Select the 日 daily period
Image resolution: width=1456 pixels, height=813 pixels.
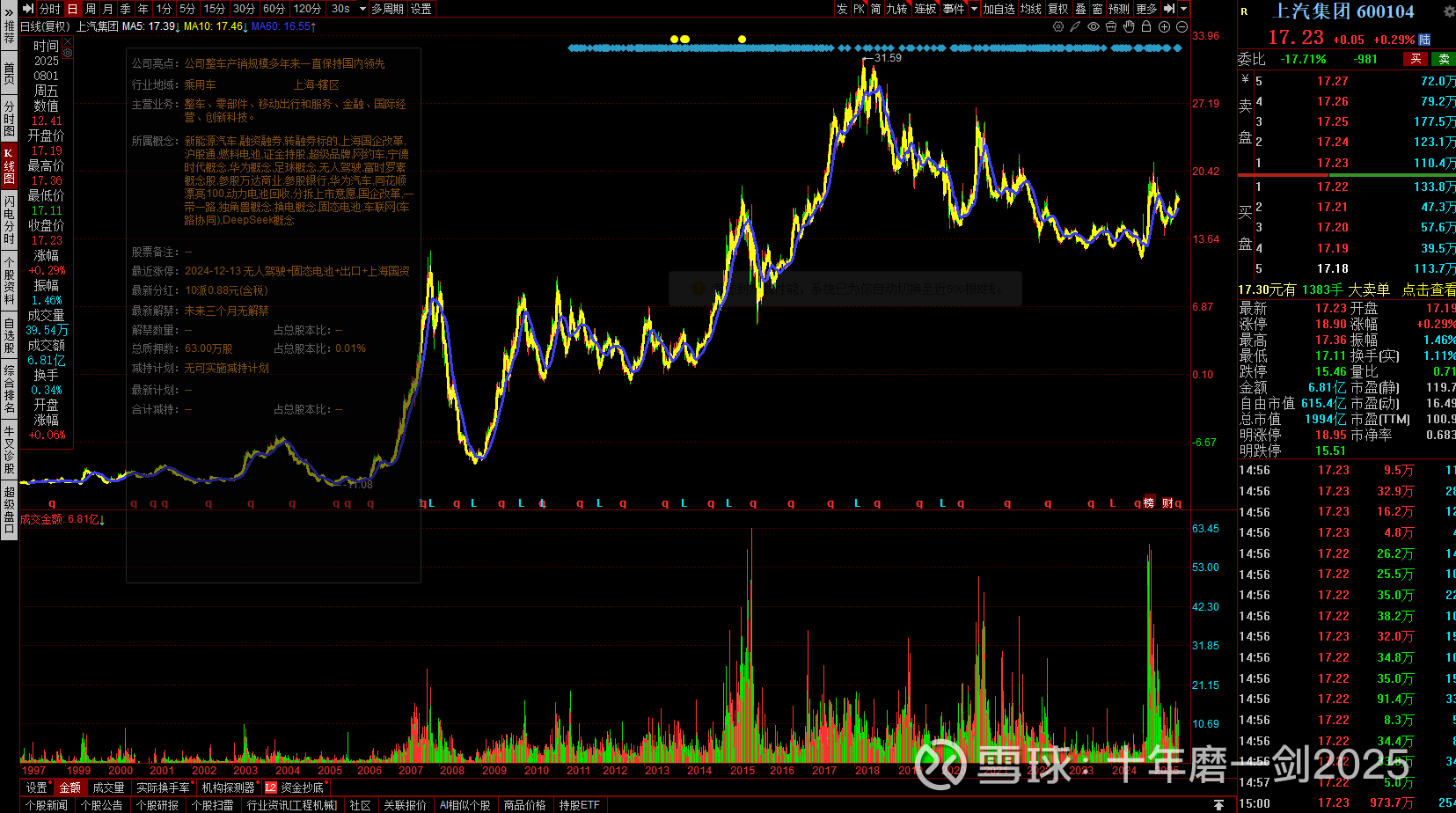72,9
